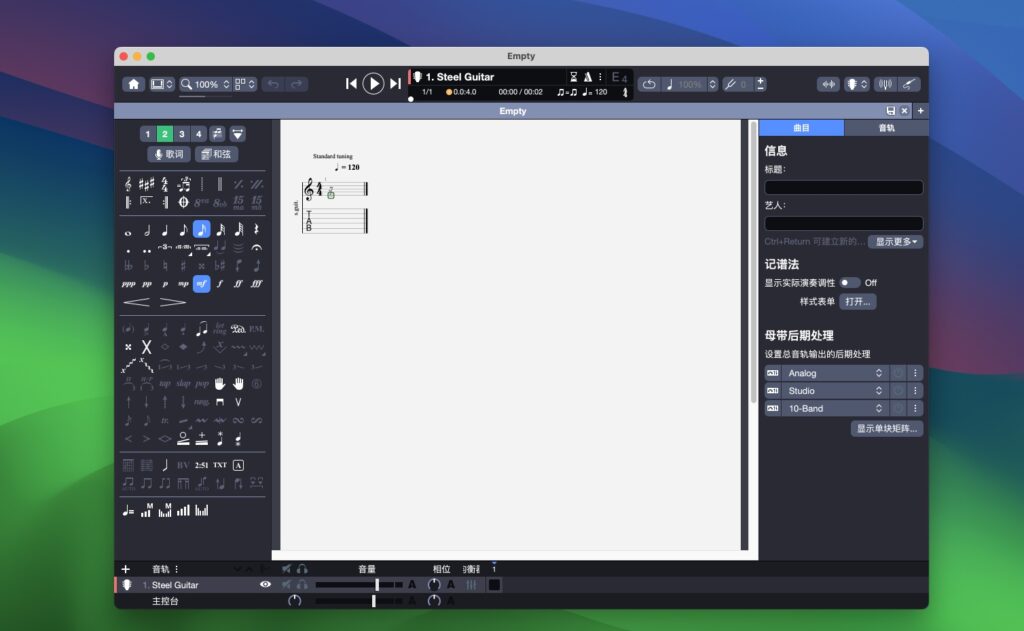Expand 显示更多 in the info panel
The height and width of the screenshot is (631, 1024).
pos(897,241)
